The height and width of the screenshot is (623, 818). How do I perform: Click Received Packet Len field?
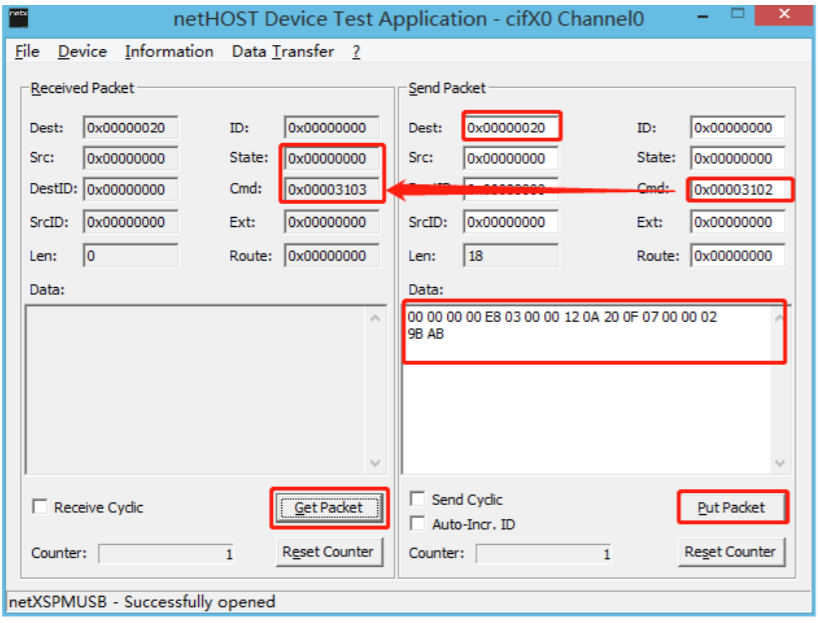pyautogui.click(x=130, y=256)
